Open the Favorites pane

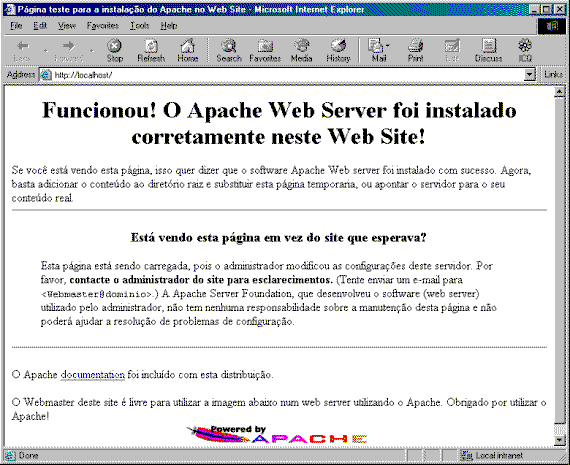(x=265, y=51)
